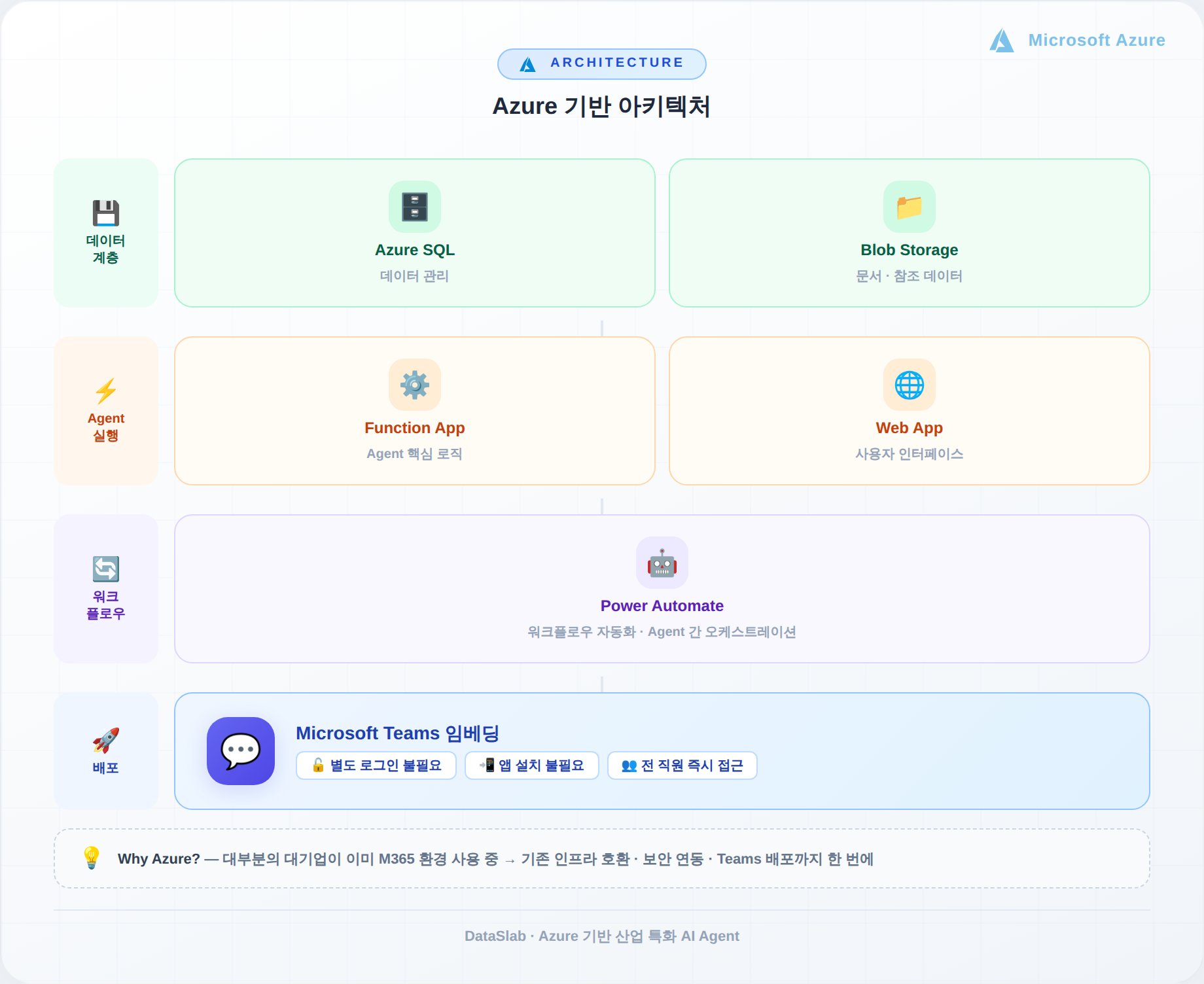Click the '문서 · 참조 데이터' subtitle

(x=910, y=276)
